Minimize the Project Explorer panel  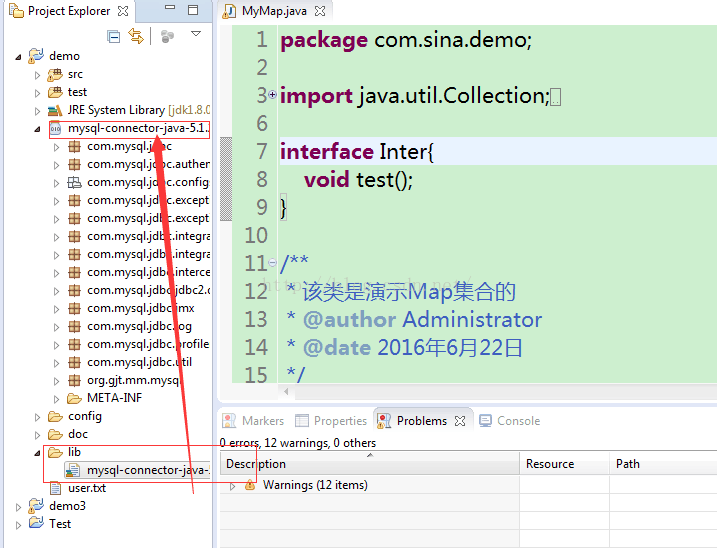[170, 8]
